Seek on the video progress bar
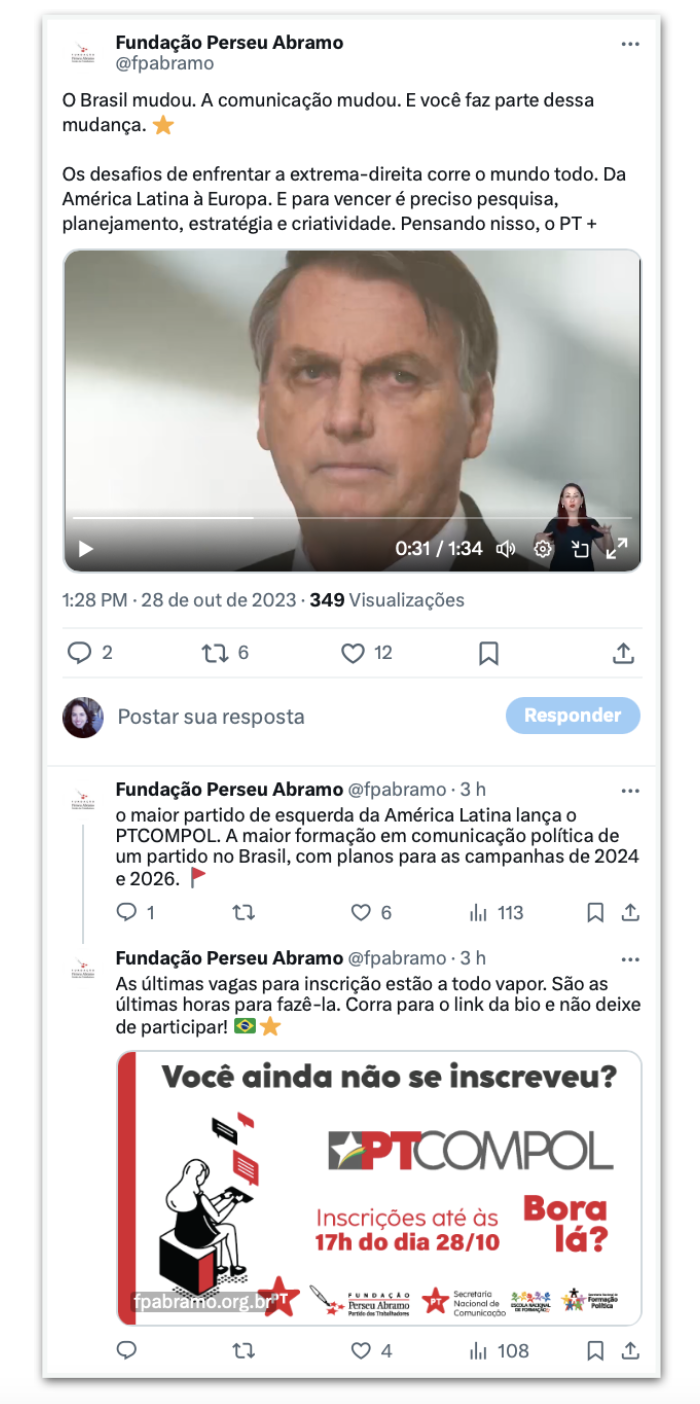The width and height of the screenshot is (700, 1404). pos(350,518)
